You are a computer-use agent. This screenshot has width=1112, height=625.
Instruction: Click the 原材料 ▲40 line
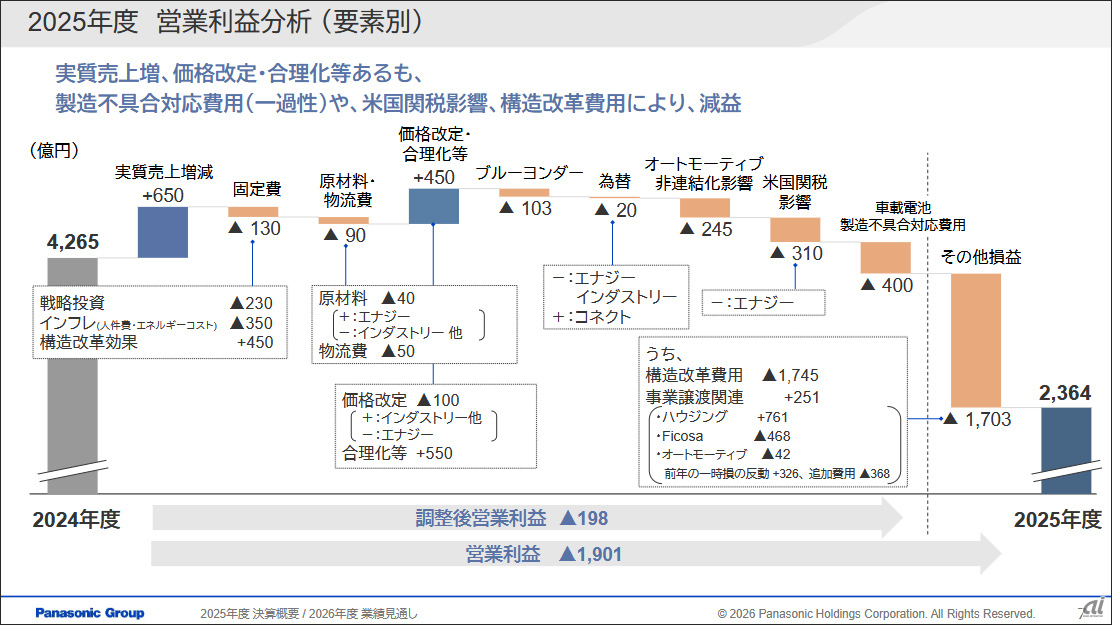(x=367, y=298)
